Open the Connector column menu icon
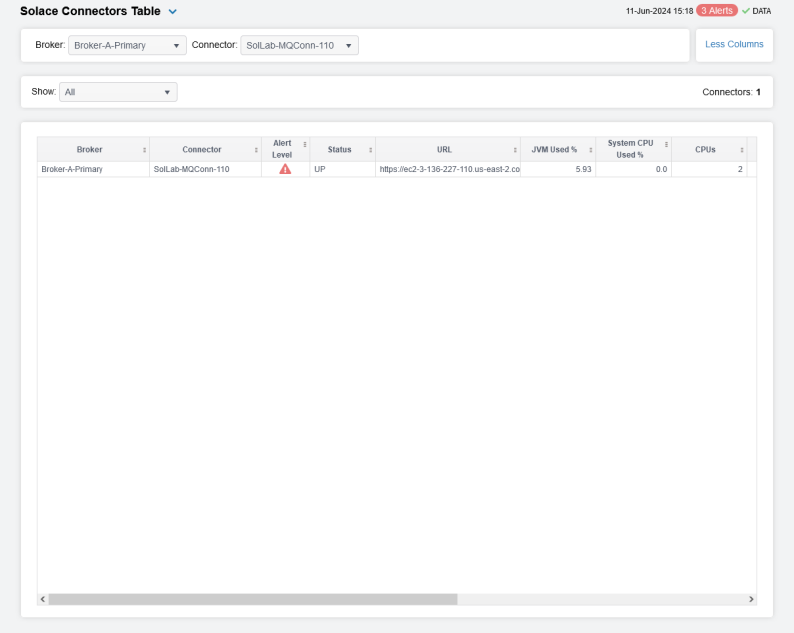The height and width of the screenshot is (633, 794). (256, 150)
